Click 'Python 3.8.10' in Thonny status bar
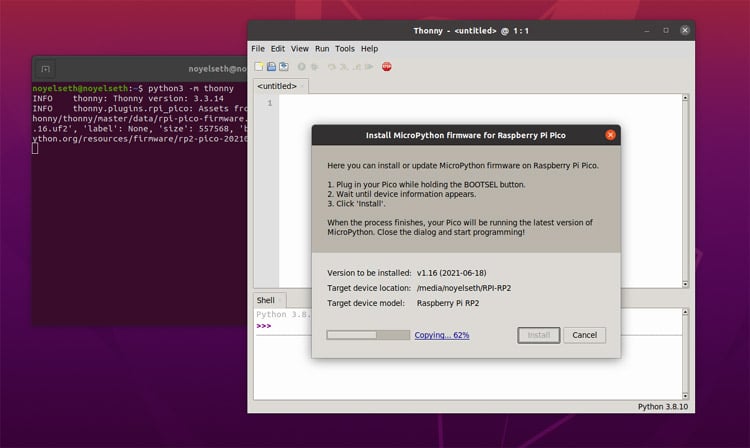 tap(662, 406)
